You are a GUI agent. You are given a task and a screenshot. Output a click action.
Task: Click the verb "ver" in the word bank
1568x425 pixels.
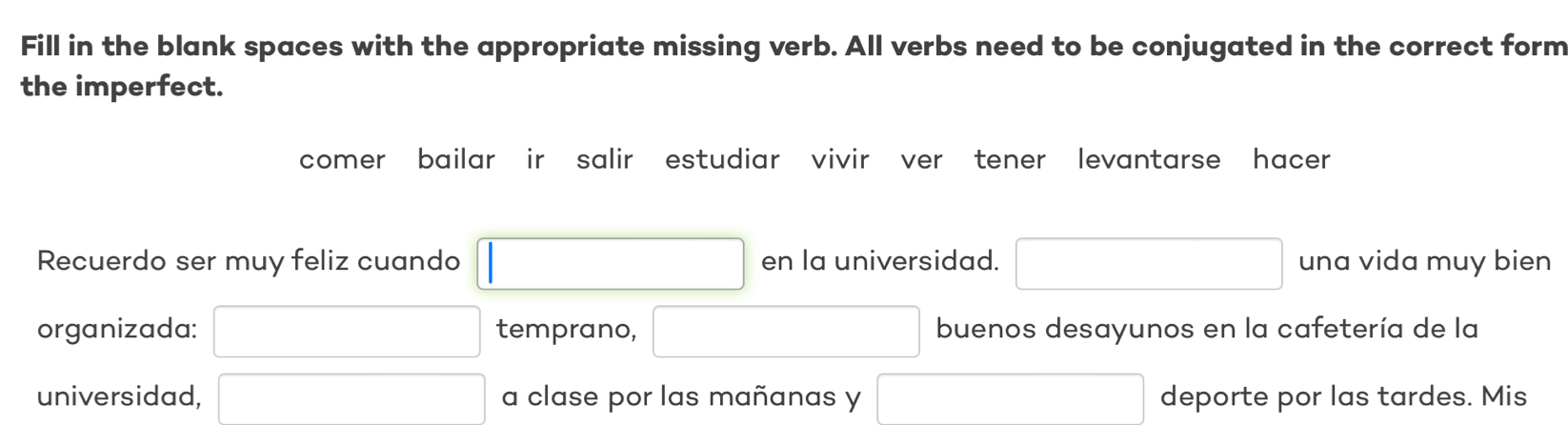pos(921,160)
